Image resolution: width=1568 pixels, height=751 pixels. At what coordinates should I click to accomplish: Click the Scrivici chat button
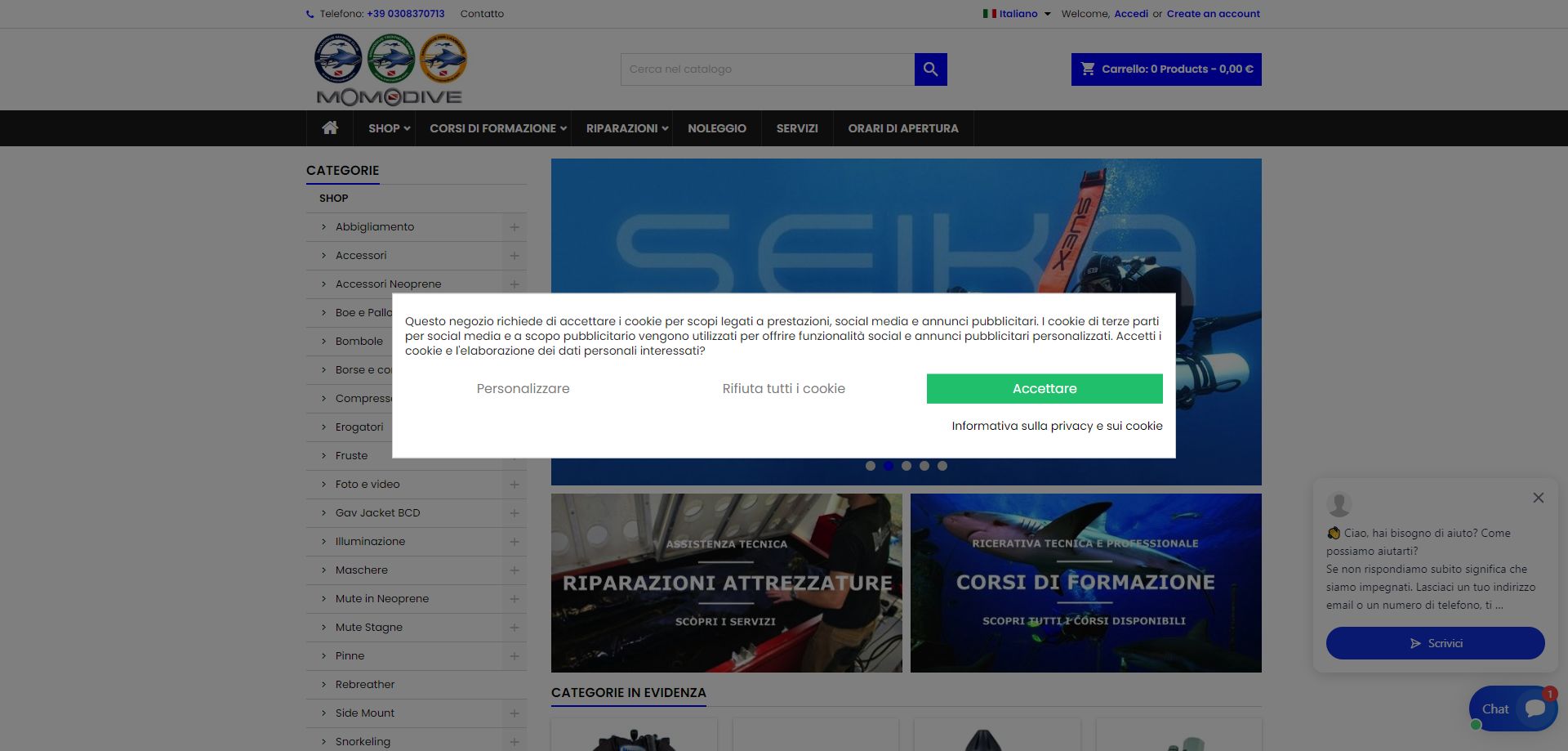click(1436, 643)
